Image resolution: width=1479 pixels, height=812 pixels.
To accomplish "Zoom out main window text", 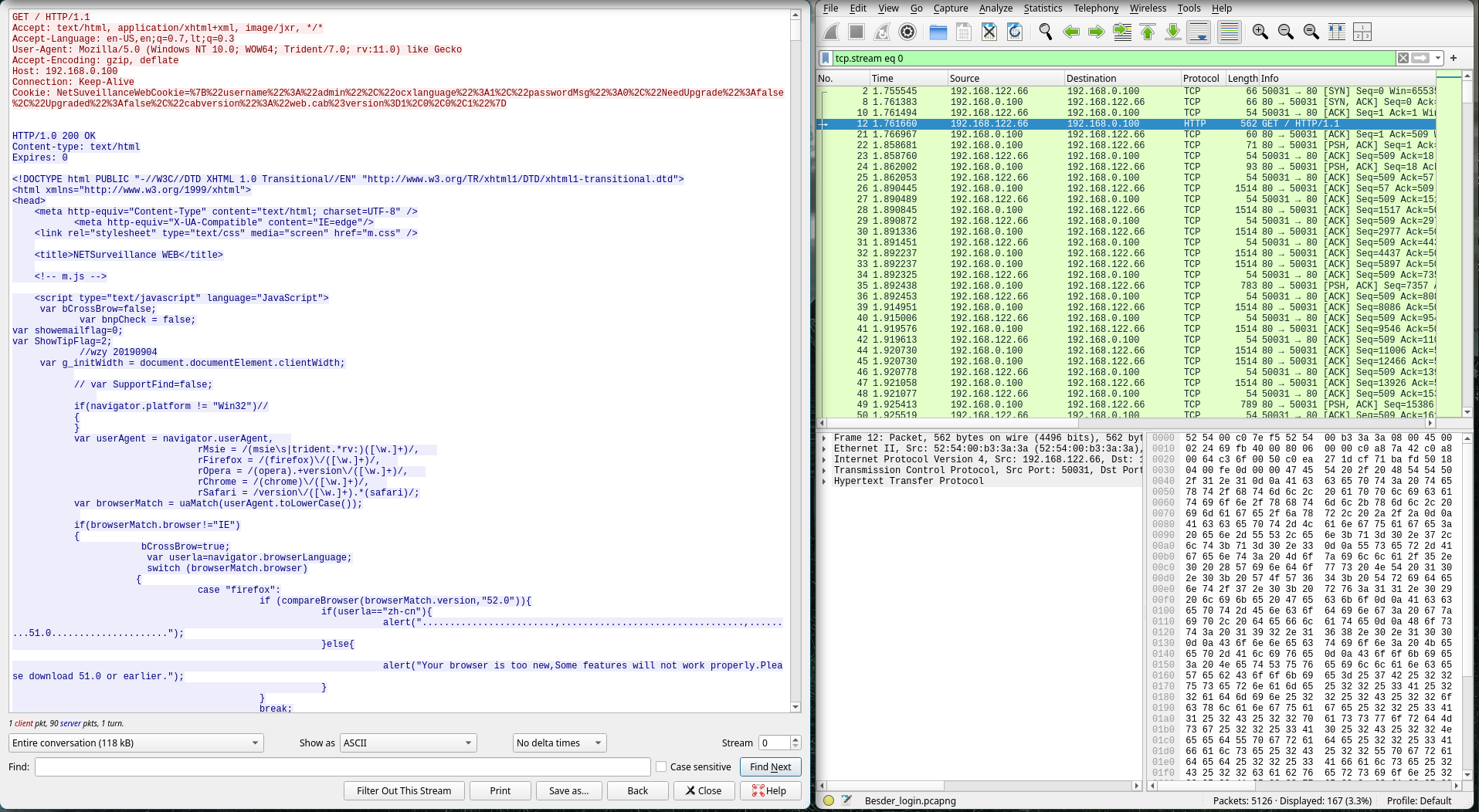I will coord(1286,32).
